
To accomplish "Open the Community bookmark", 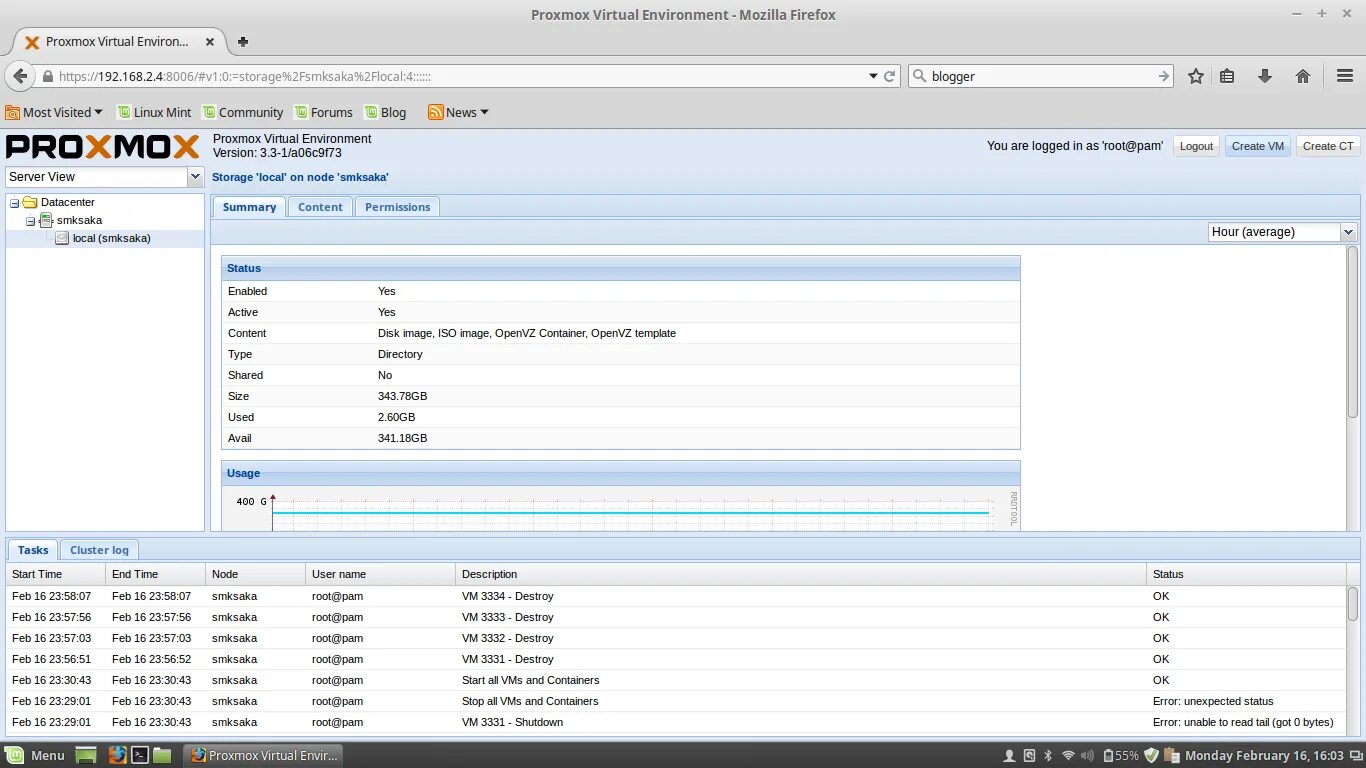I will [243, 112].
